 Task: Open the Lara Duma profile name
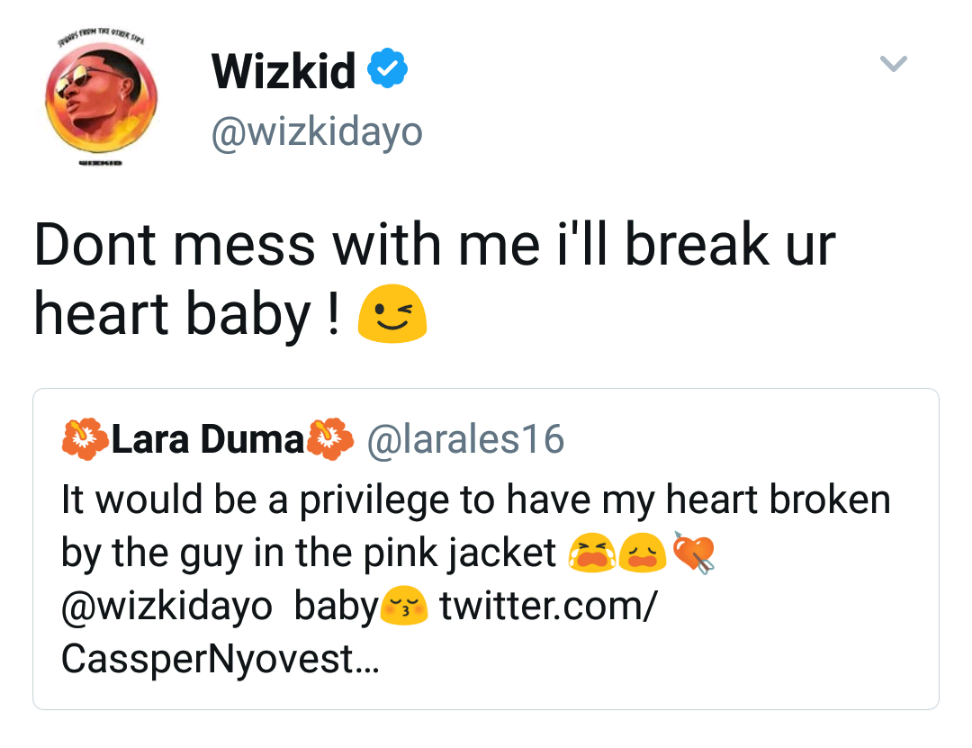click(207, 440)
